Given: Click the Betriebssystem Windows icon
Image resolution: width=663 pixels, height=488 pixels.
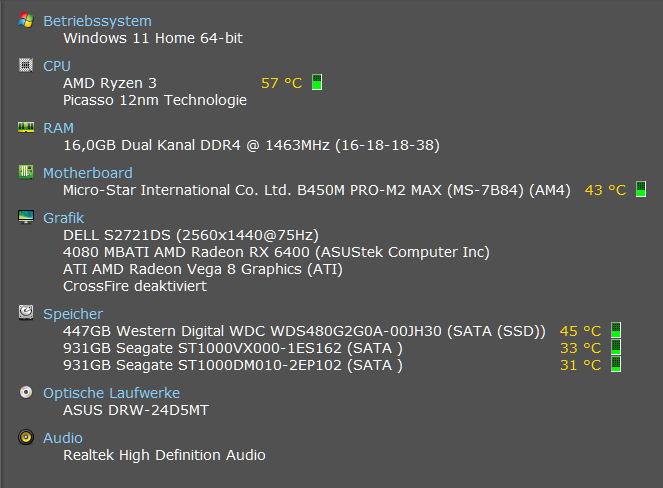Looking at the screenshot, I should 25,20.
